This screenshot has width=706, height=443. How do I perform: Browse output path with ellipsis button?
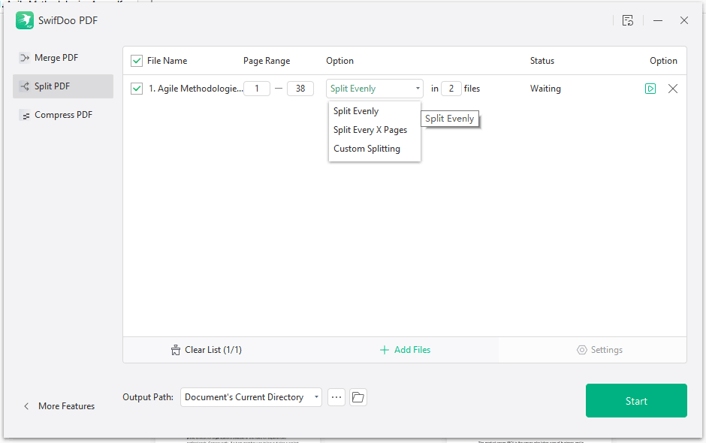(336, 397)
